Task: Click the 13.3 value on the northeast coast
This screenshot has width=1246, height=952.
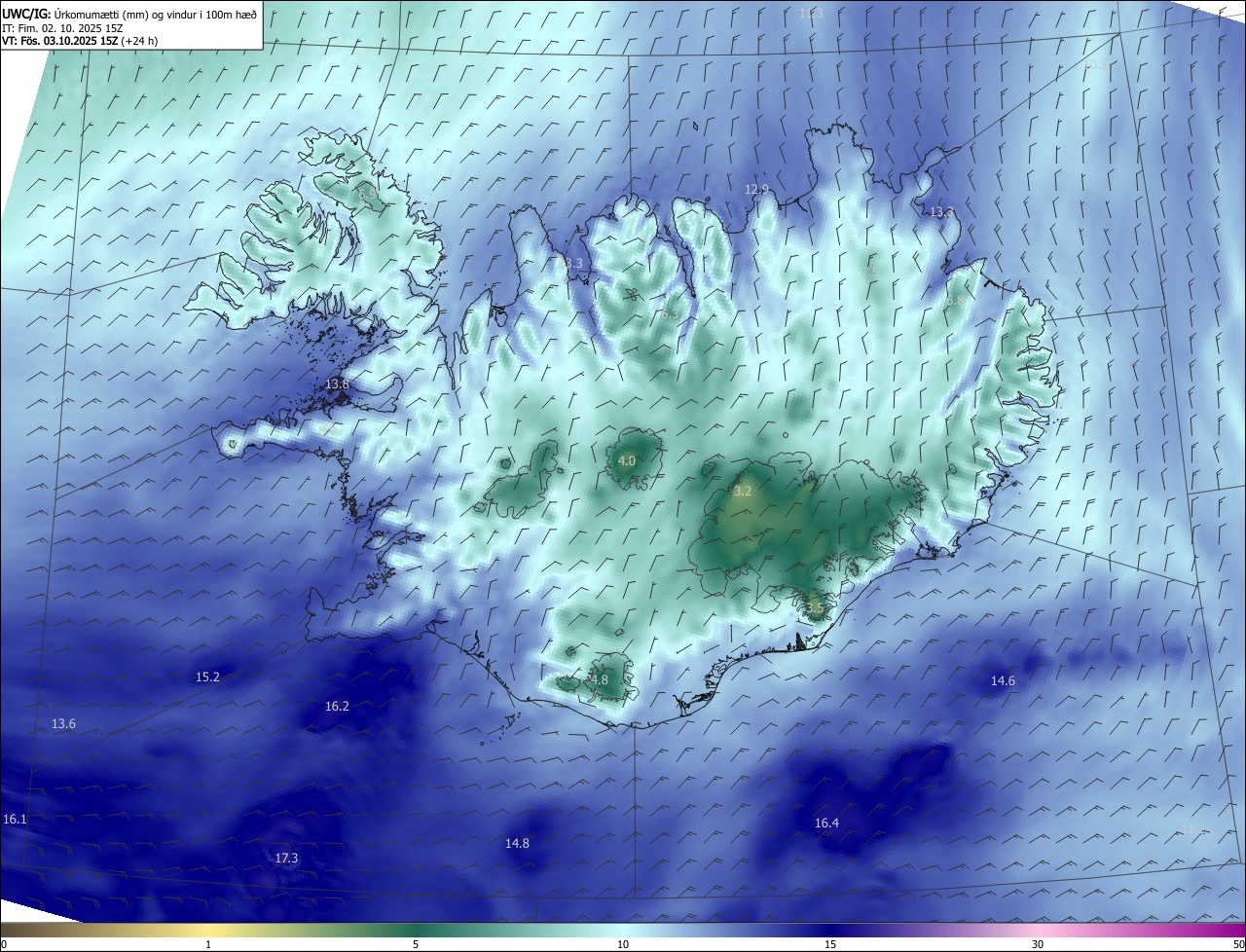Action: (941, 211)
